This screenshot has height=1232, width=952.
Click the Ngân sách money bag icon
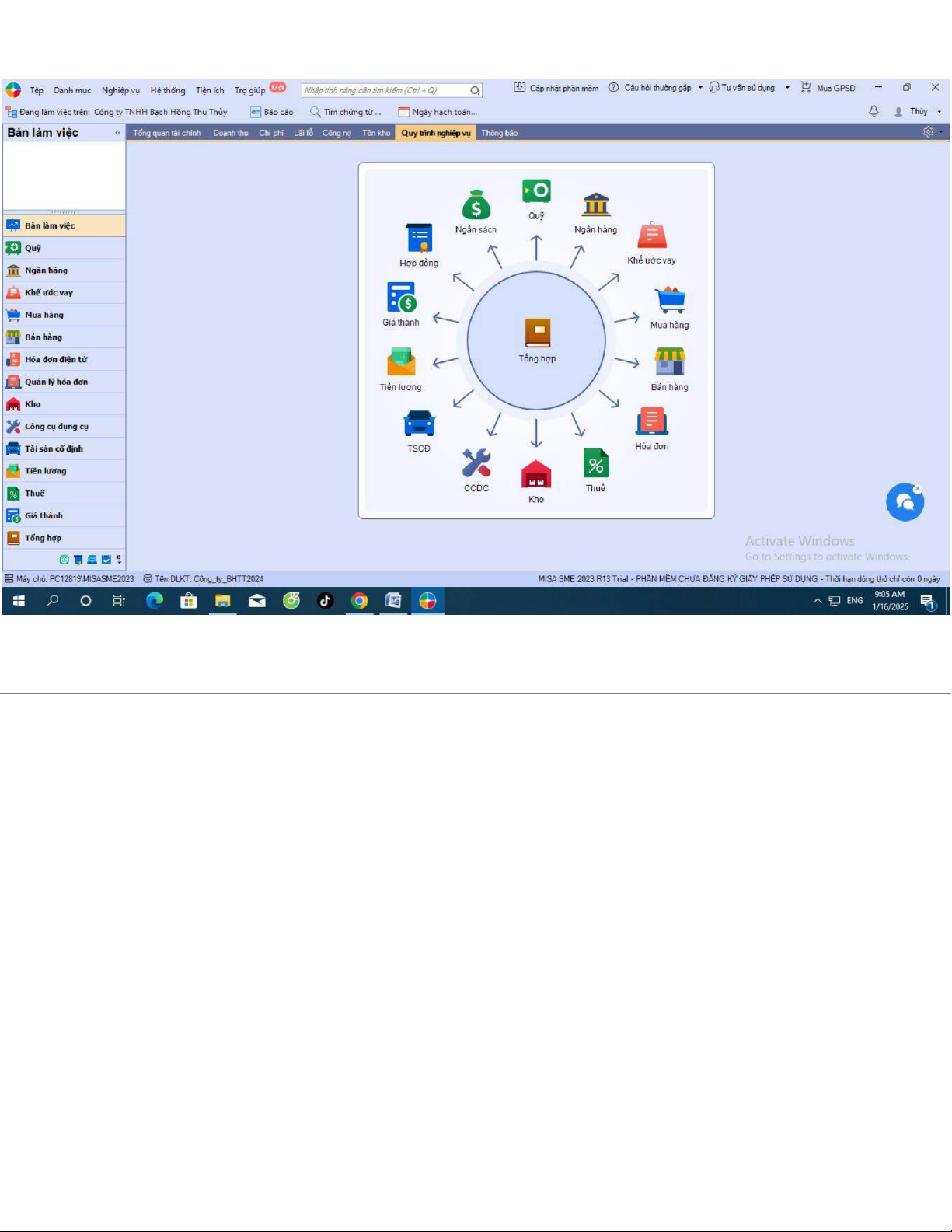tap(476, 207)
